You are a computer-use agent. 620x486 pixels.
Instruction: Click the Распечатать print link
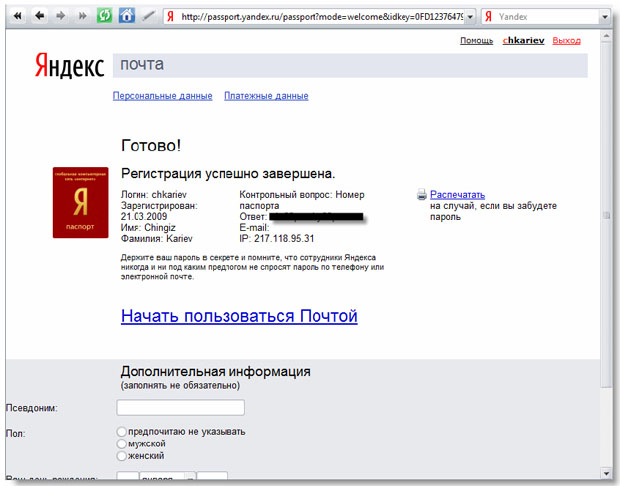pyautogui.click(x=457, y=195)
